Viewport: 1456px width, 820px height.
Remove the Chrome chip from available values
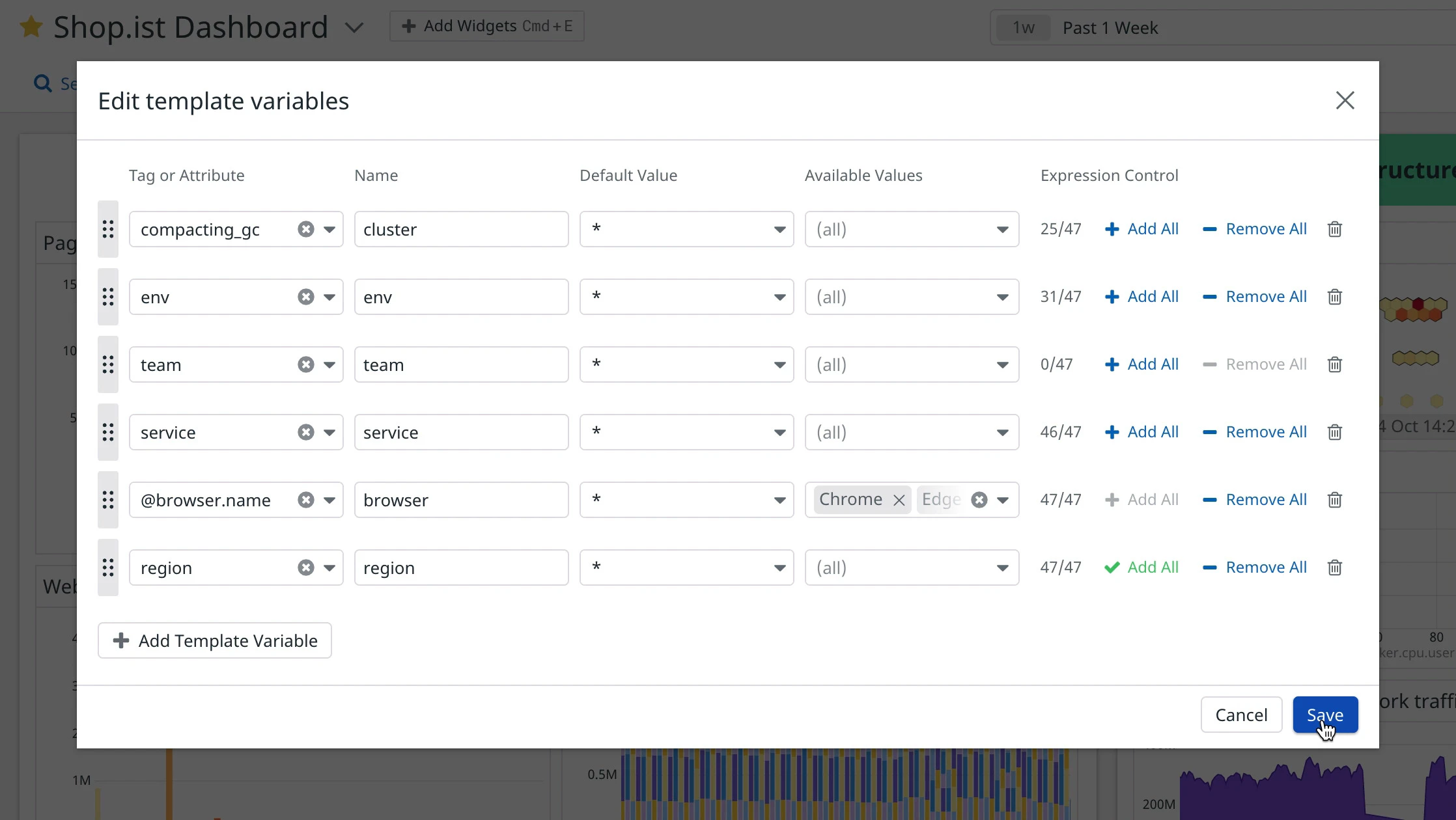899,500
